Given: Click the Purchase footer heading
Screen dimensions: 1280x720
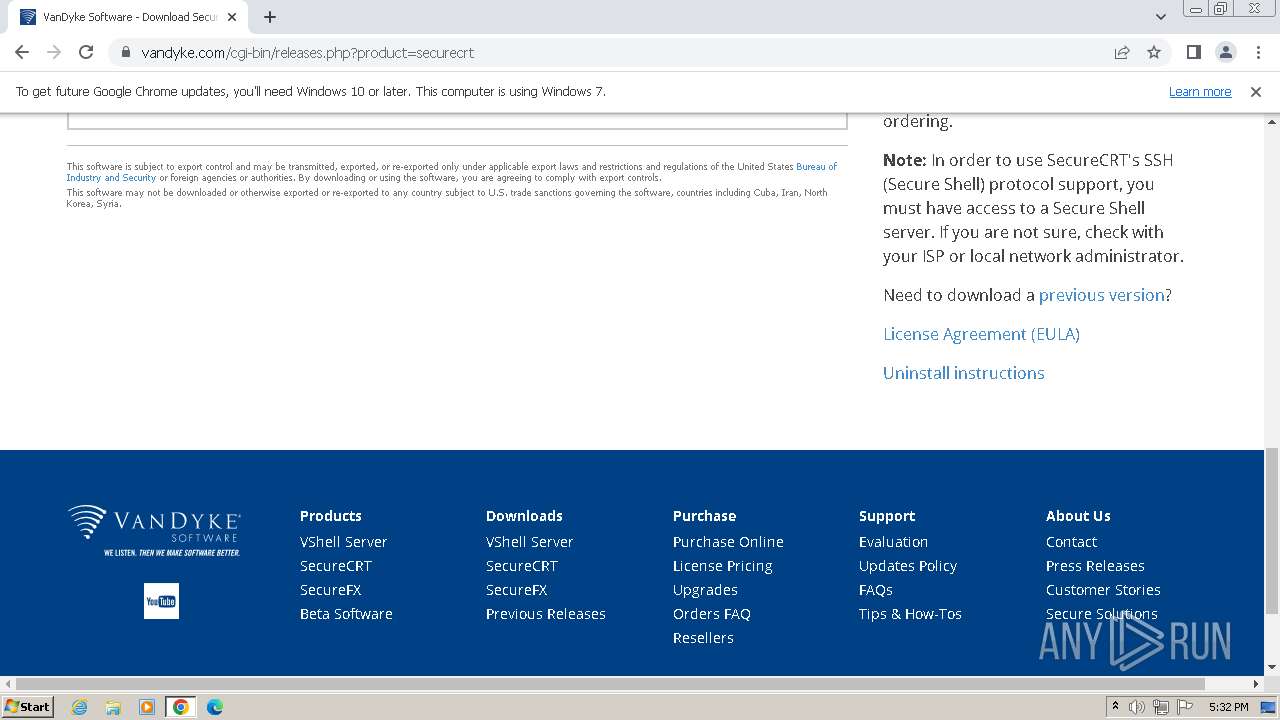Looking at the screenshot, I should 704,516.
